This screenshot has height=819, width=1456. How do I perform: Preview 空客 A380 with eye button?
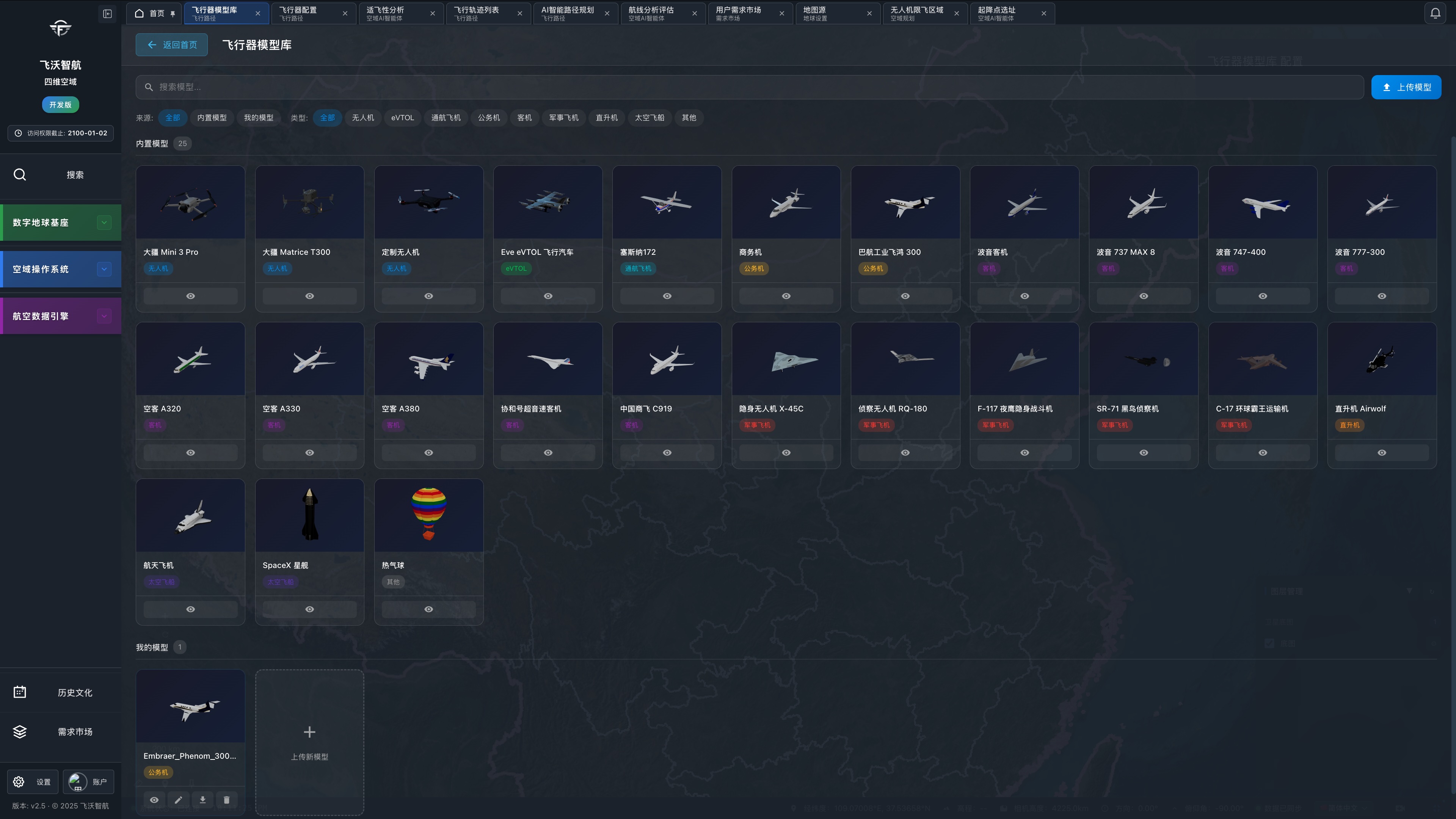428,453
